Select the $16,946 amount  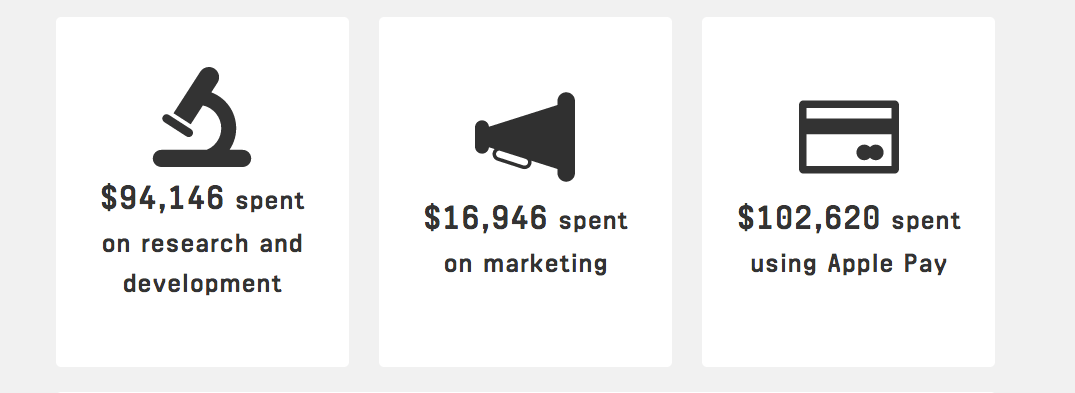(x=485, y=218)
